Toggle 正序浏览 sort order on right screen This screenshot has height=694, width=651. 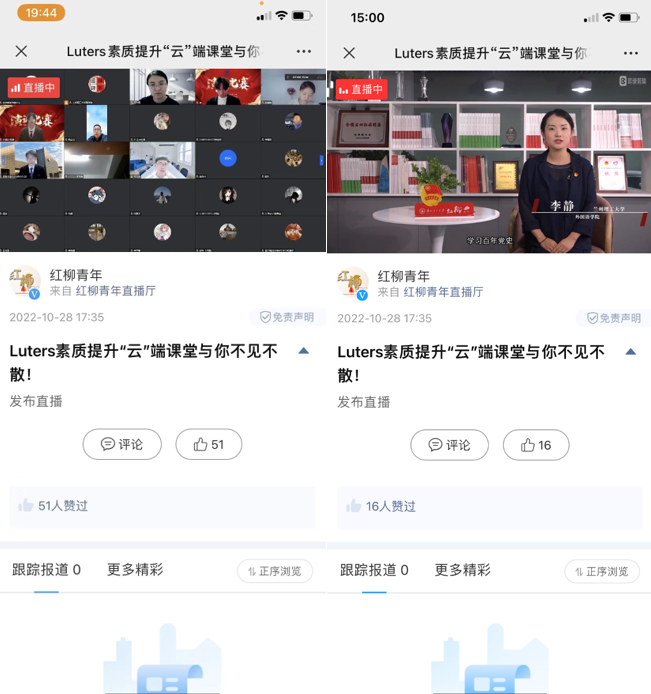pos(602,571)
